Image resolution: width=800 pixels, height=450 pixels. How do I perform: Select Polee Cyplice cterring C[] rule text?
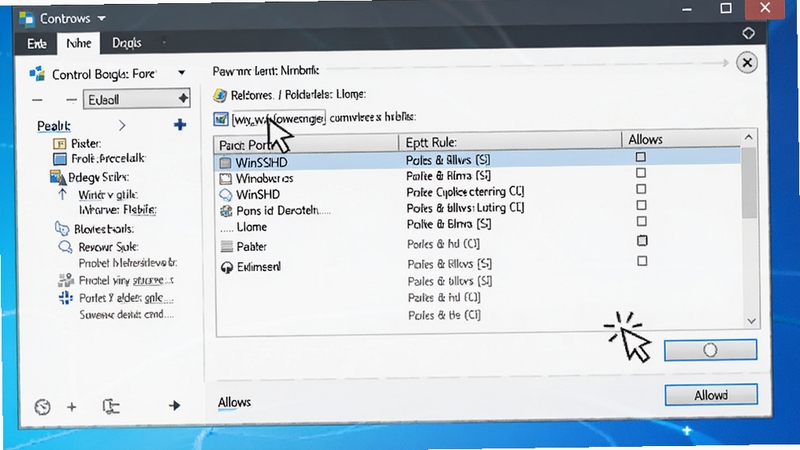point(465,192)
